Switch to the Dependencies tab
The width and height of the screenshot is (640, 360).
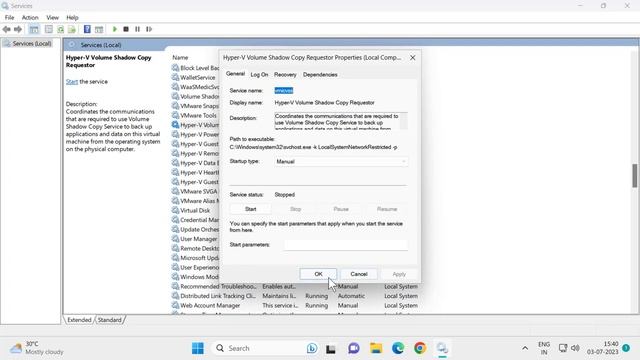(x=320, y=75)
